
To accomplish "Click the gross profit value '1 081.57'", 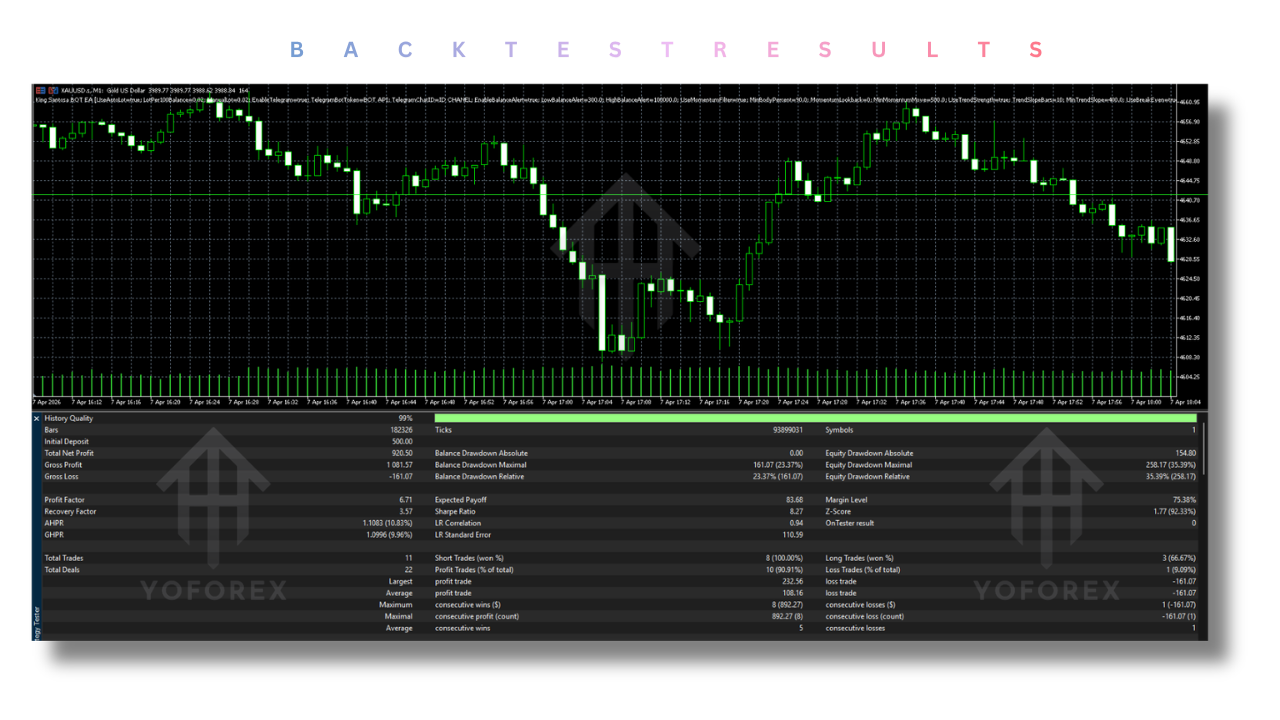I will pyautogui.click(x=399, y=465).
